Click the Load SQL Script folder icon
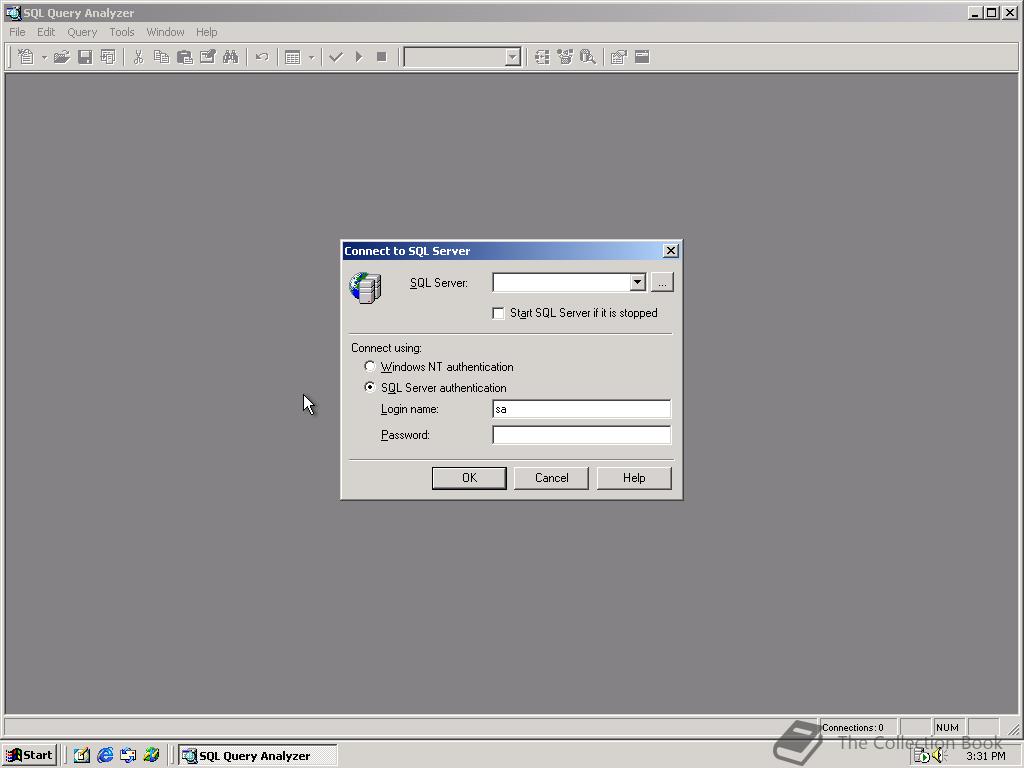Image resolution: width=1024 pixels, height=768 pixels. [61, 57]
